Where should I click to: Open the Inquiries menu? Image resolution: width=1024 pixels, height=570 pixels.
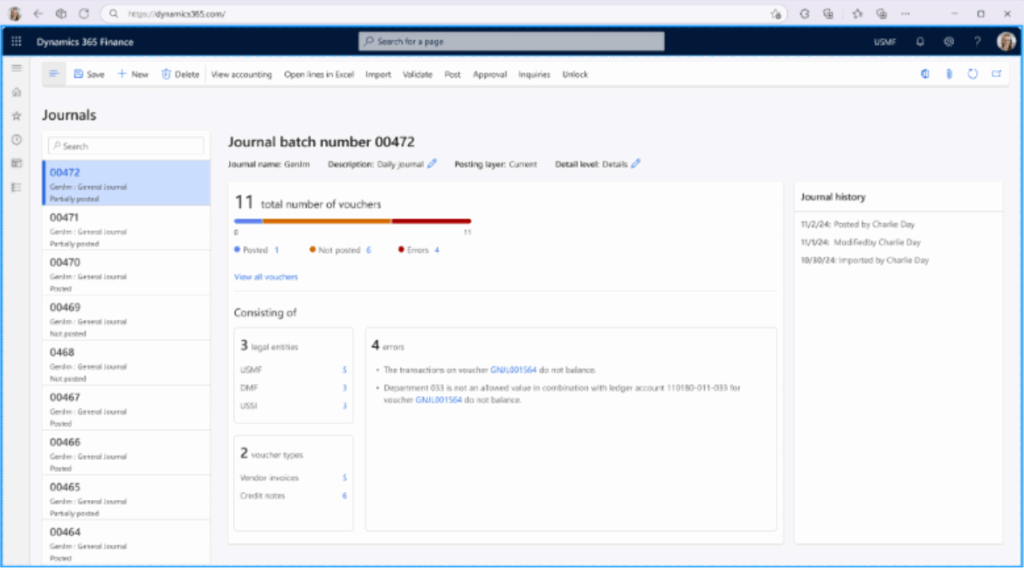534,75
